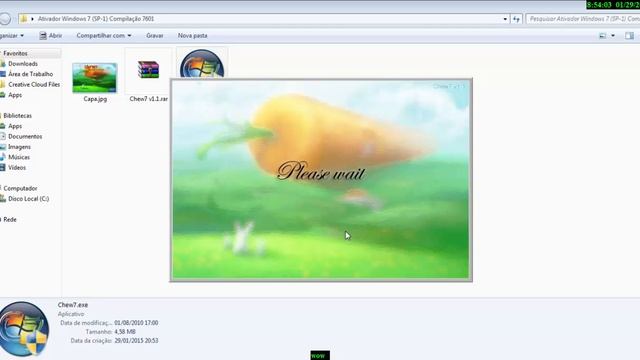Click the address bar path text

point(96,19)
